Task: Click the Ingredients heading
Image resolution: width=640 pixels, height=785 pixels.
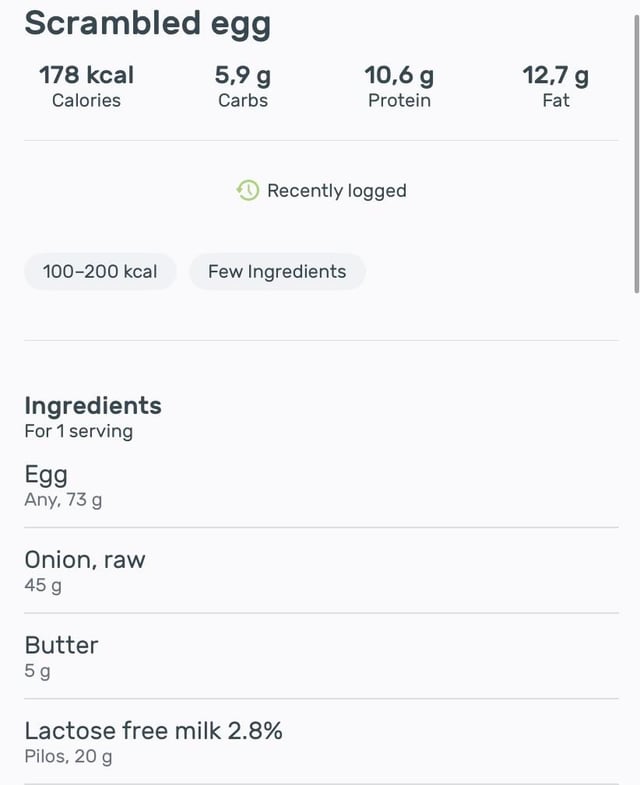Action: click(93, 405)
